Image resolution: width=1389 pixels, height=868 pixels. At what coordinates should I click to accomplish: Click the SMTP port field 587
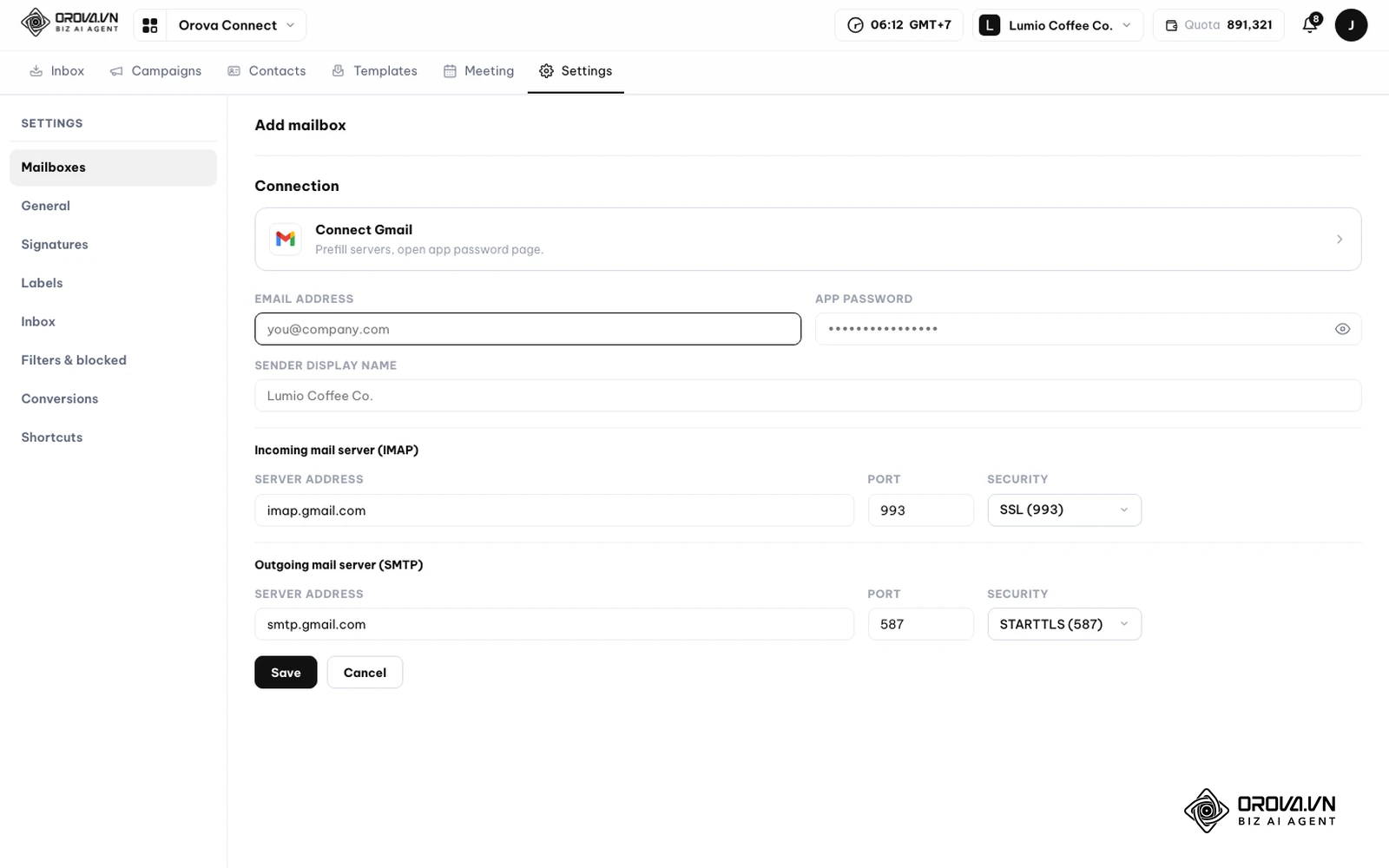tap(921, 624)
